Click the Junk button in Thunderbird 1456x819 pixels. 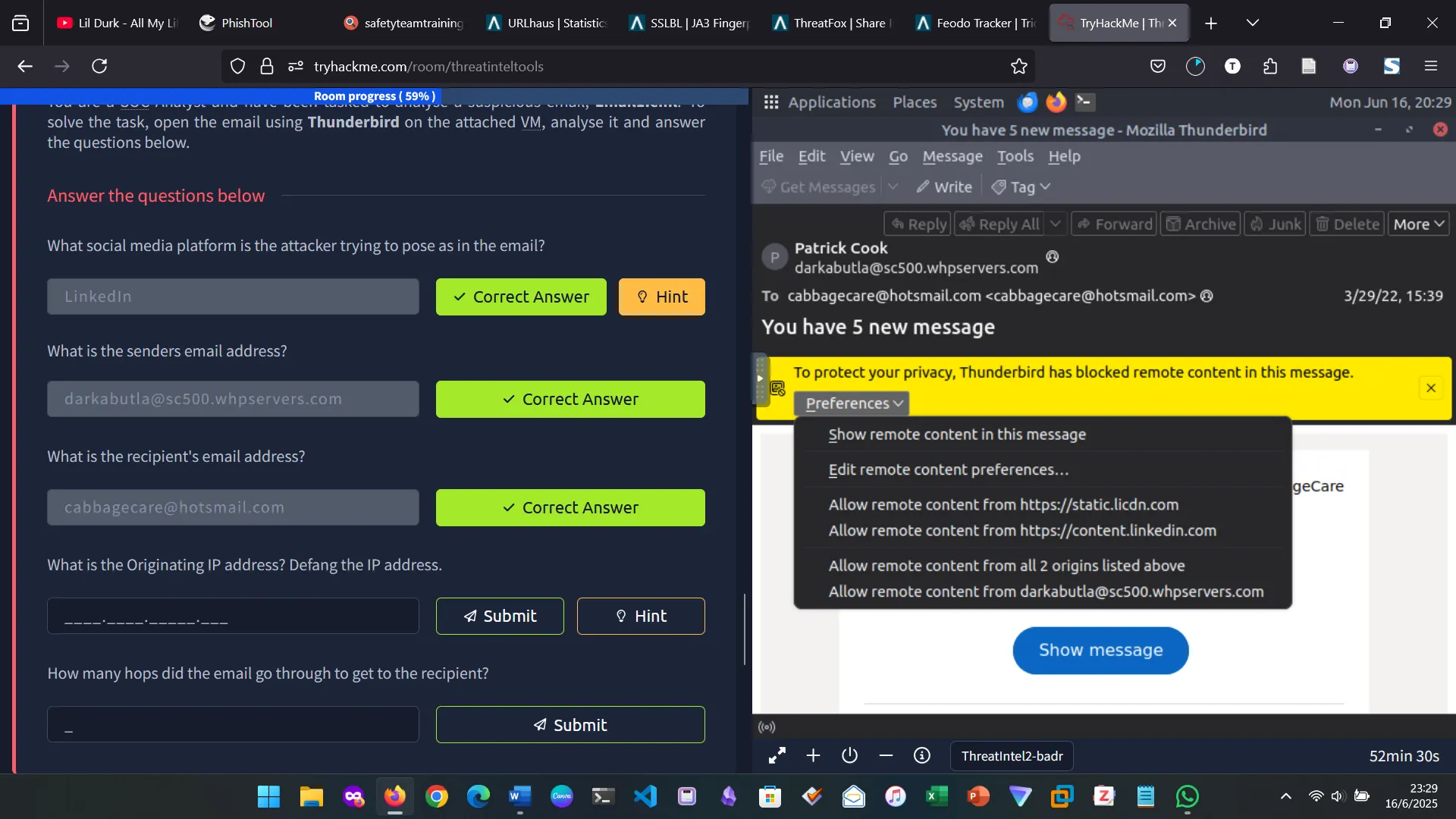pos(1276,224)
